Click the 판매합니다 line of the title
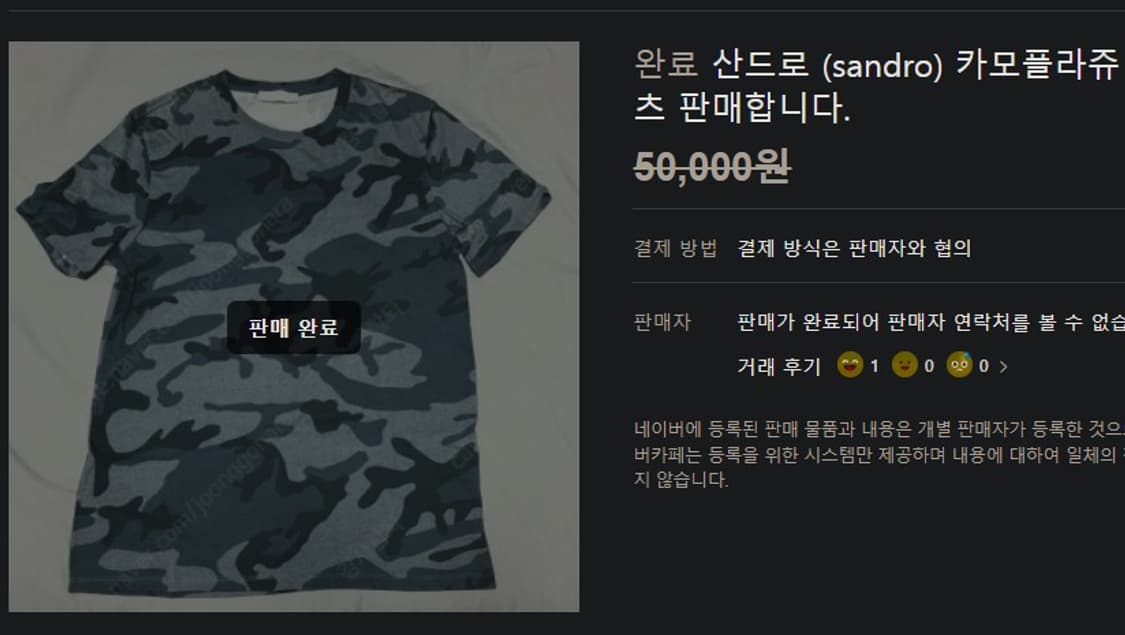Screen dimensions: 1125x635 [x=743, y=108]
